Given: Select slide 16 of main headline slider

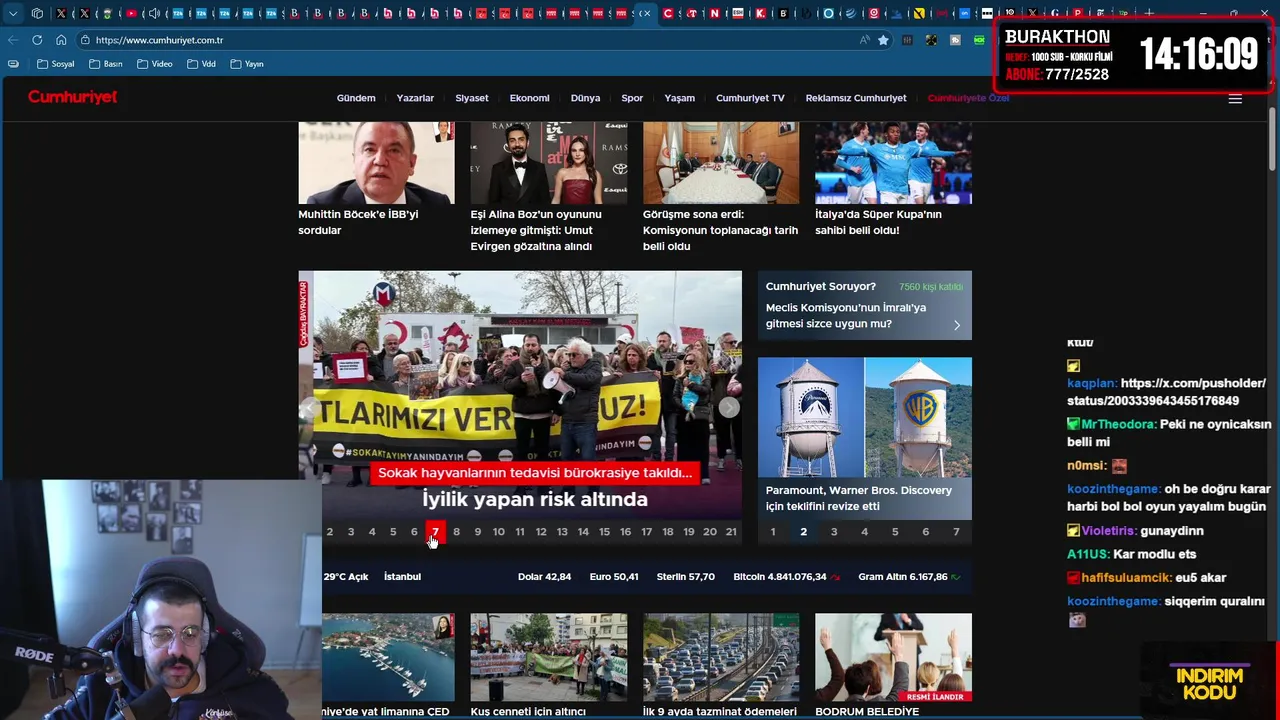Looking at the screenshot, I should (x=625, y=532).
